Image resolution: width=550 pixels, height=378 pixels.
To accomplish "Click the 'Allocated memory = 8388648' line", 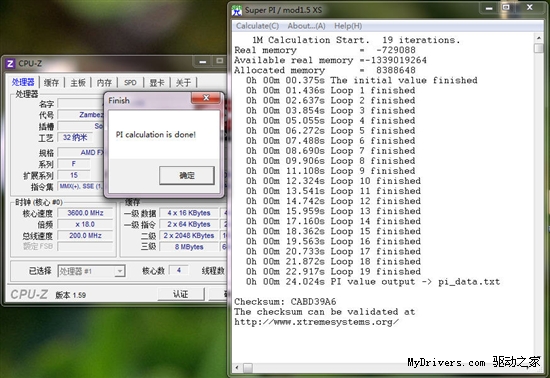I will coord(325,70).
